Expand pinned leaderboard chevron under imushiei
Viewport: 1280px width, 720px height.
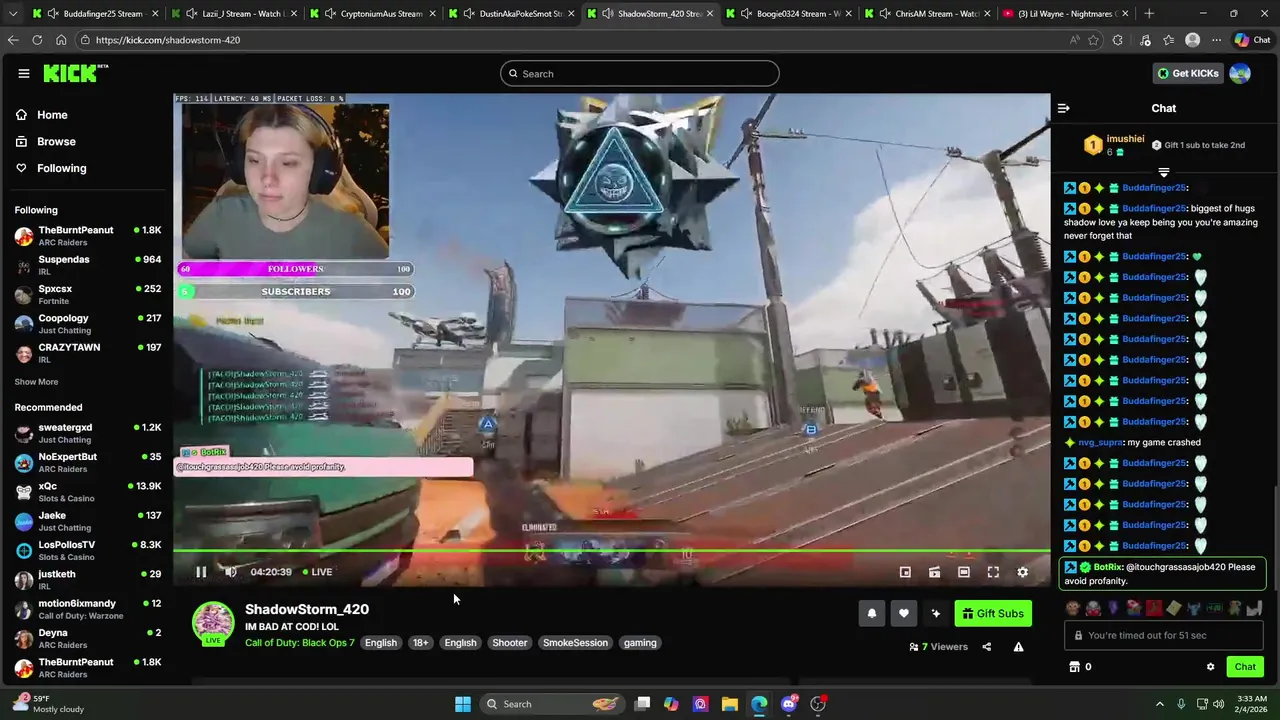point(1163,173)
